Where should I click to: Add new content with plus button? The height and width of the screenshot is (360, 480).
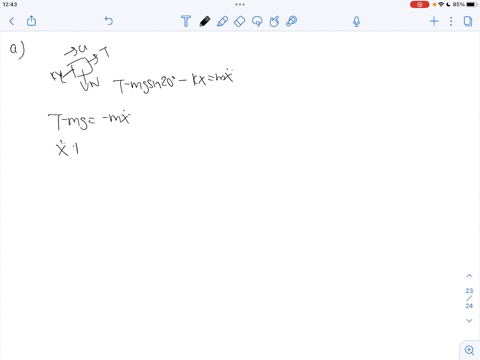pos(434,22)
